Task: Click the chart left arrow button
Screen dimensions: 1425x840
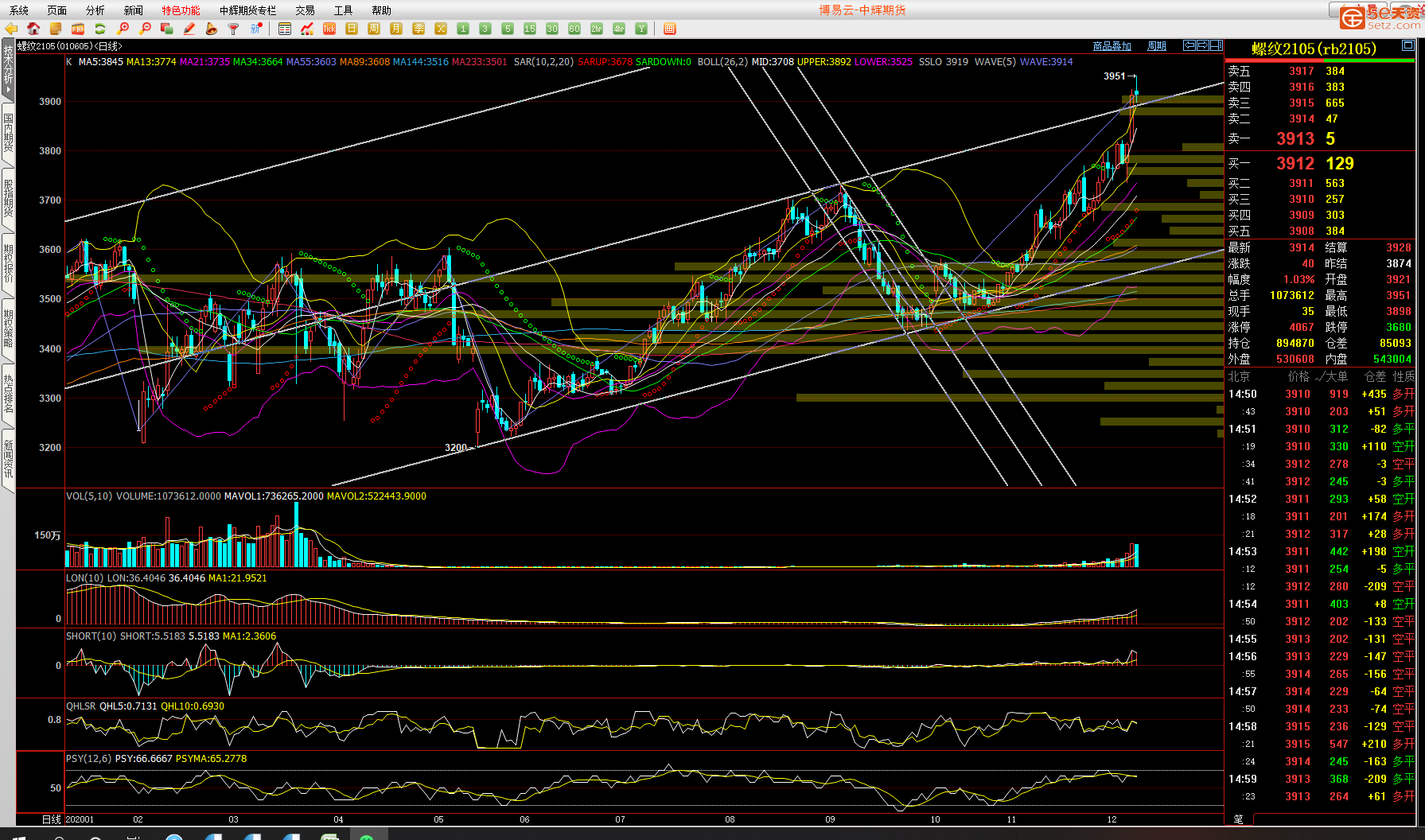Action: (1189, 45)
